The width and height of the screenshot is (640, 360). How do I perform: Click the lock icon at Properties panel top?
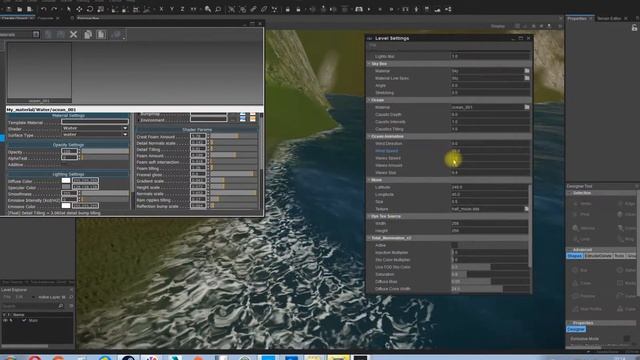click(634, 28)
